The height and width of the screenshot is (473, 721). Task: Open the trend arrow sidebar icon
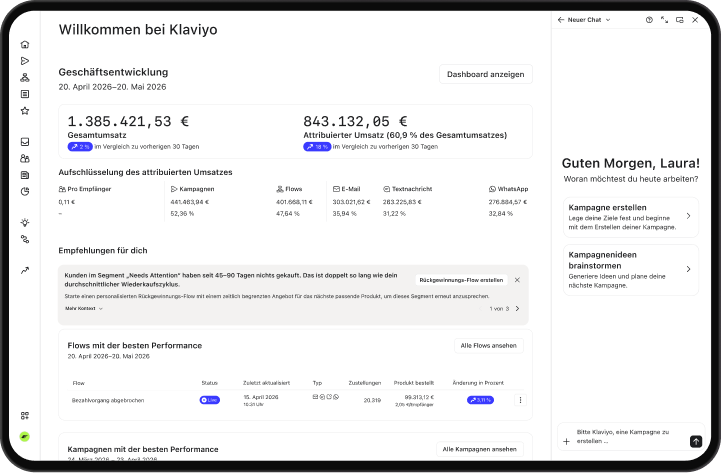[25, 270]
